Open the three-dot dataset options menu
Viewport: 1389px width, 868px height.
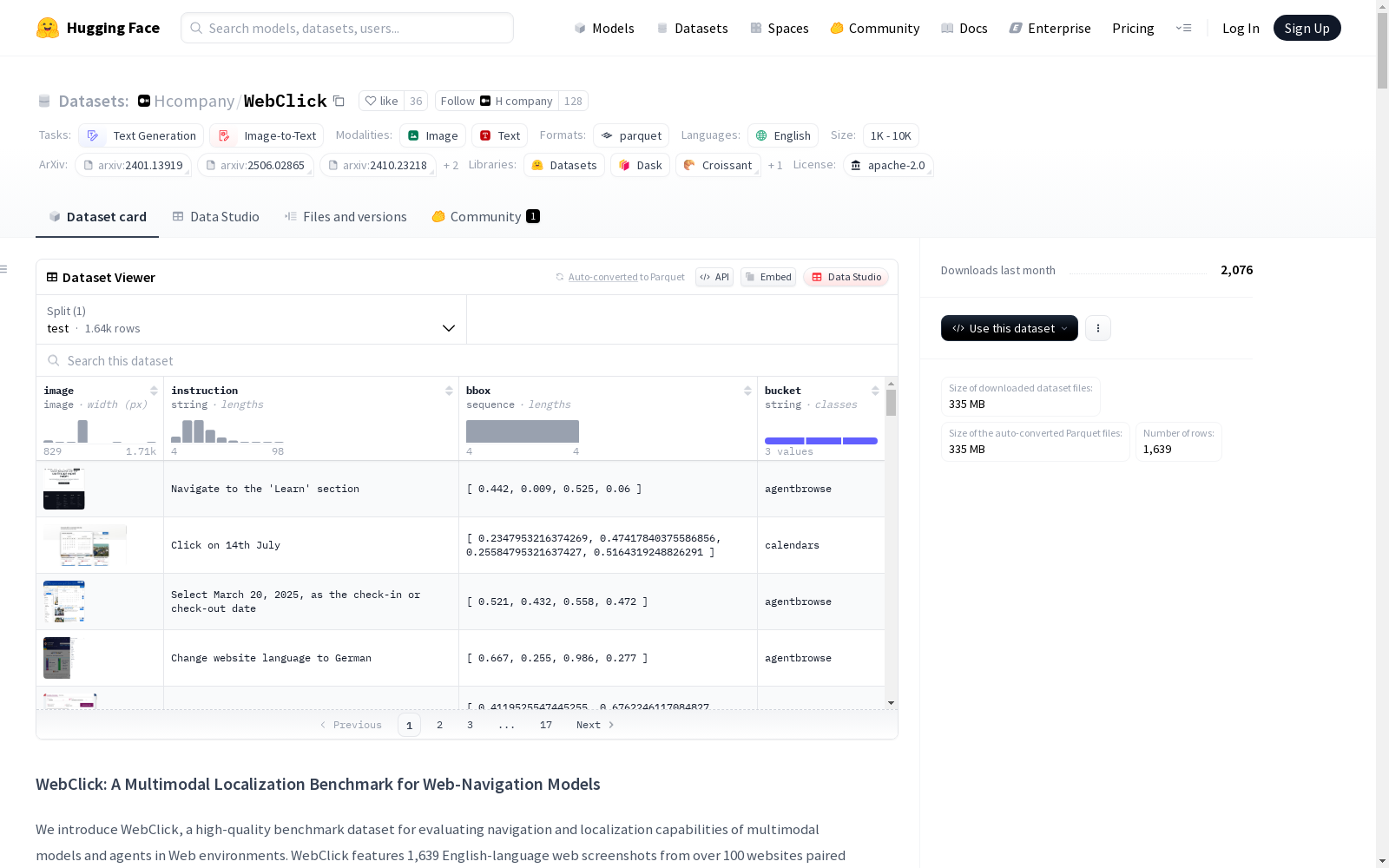tap(1098, 328)
